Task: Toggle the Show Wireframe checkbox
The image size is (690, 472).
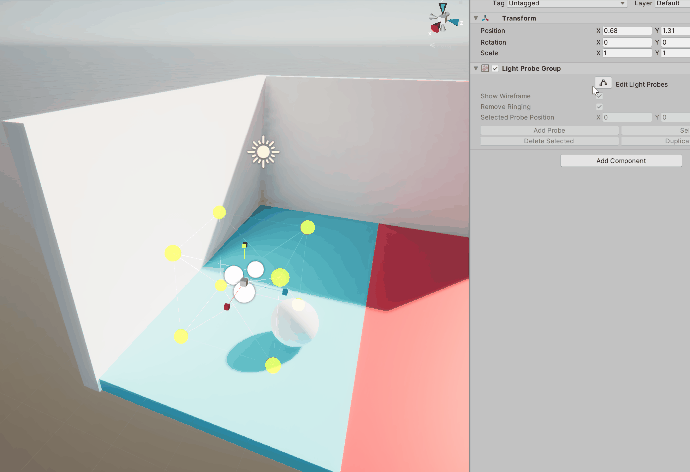Action: [x=599, y=96]
